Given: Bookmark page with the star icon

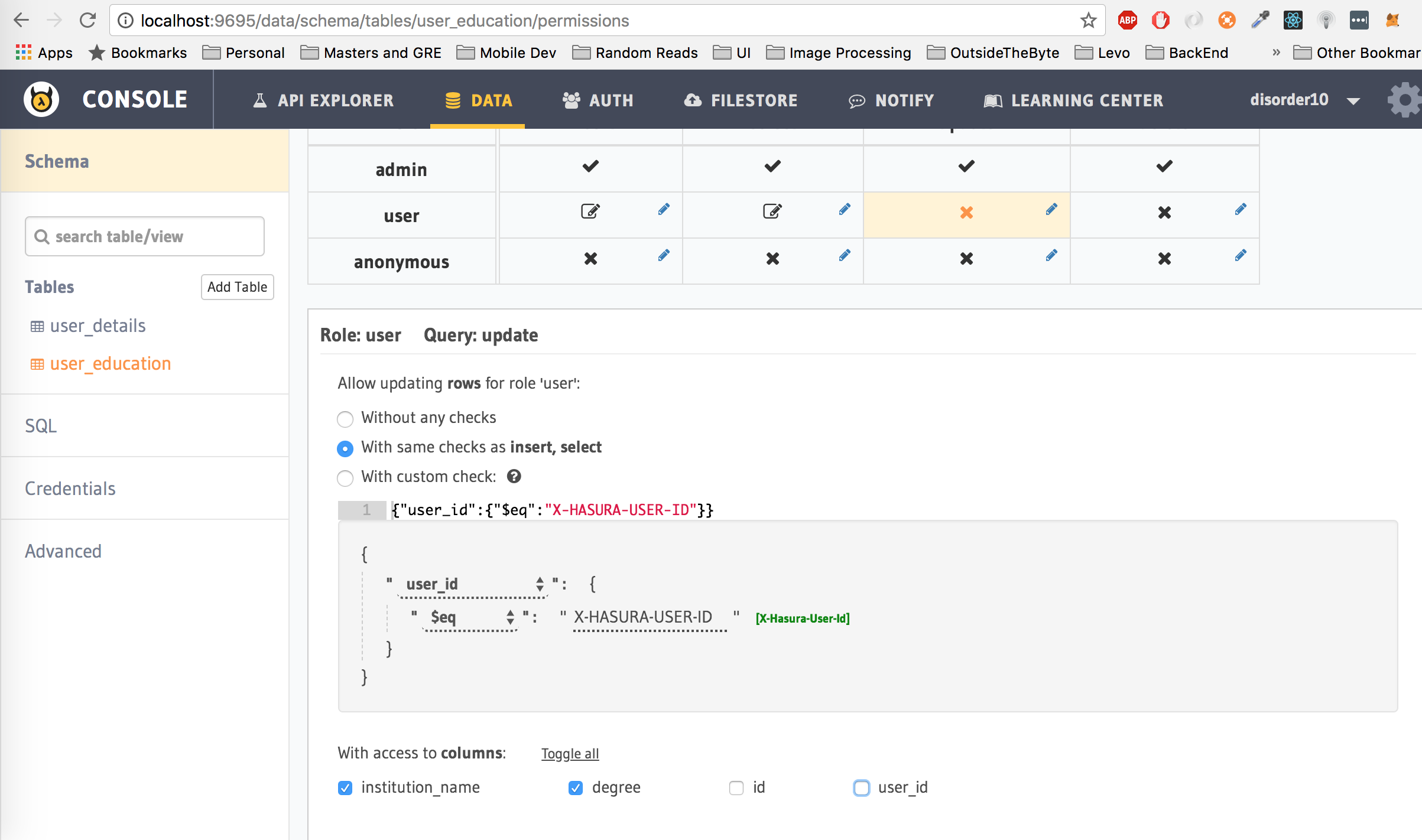Looking at the screenshot, I should point(1088,21).
